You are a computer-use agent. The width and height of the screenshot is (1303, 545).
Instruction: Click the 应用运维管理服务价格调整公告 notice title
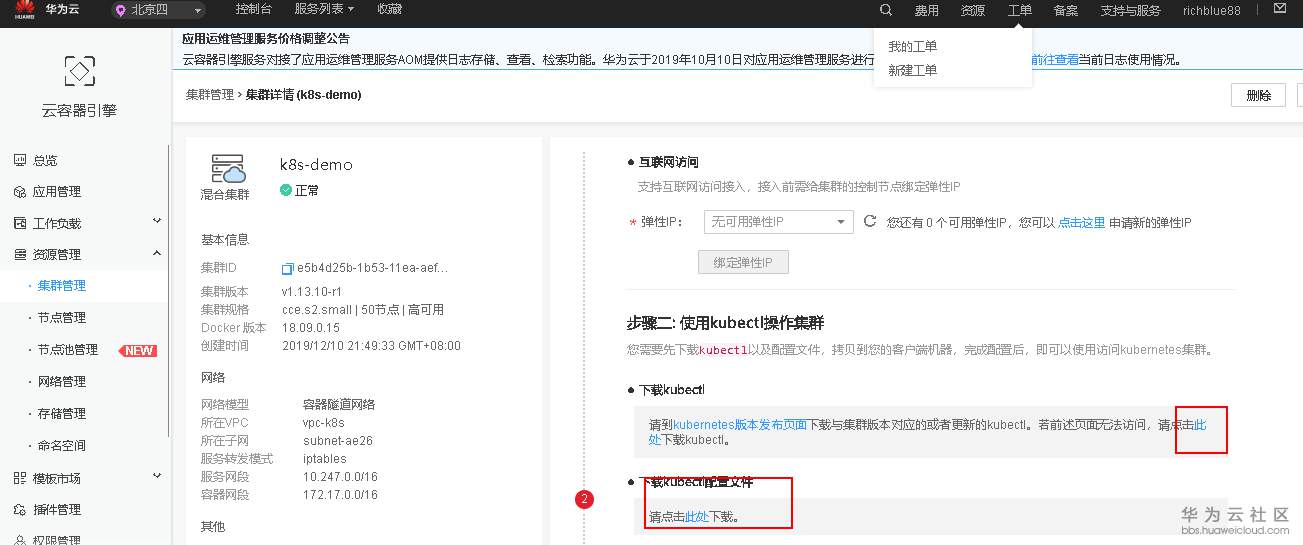266,38
